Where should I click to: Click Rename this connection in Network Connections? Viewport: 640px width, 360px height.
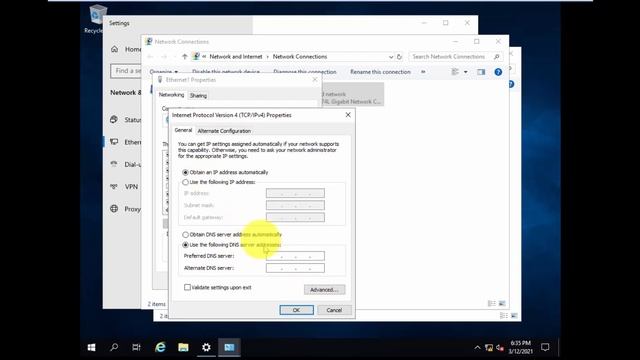(x=380, y=72)
